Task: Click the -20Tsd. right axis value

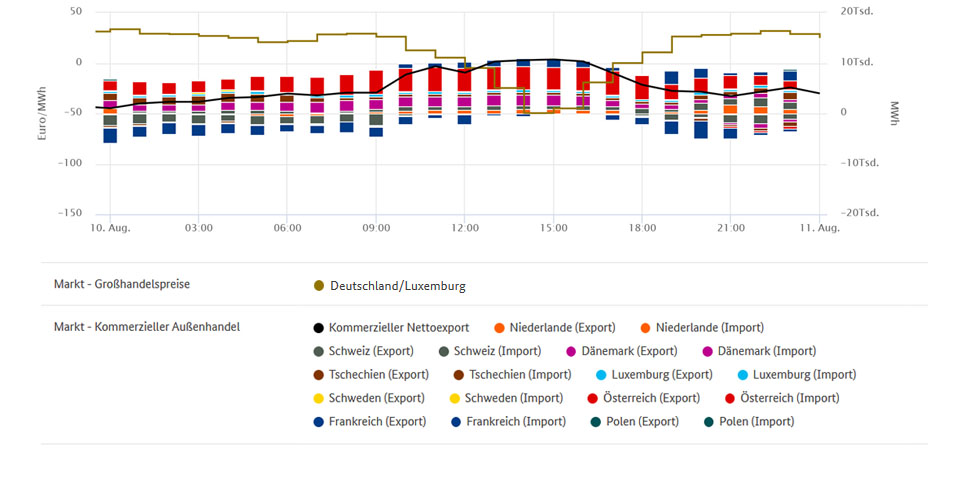Action: pos(859,213)
